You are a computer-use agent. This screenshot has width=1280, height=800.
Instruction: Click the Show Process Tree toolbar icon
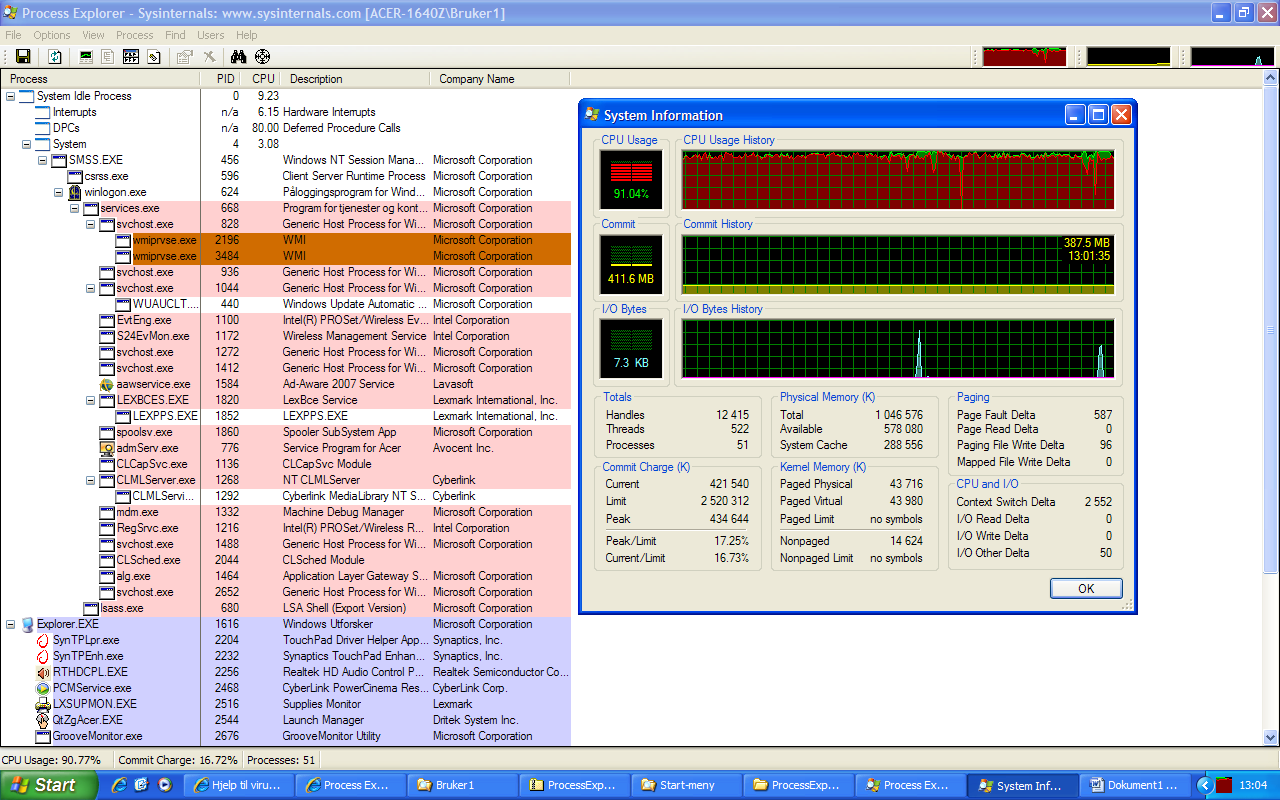pos(108,57)
